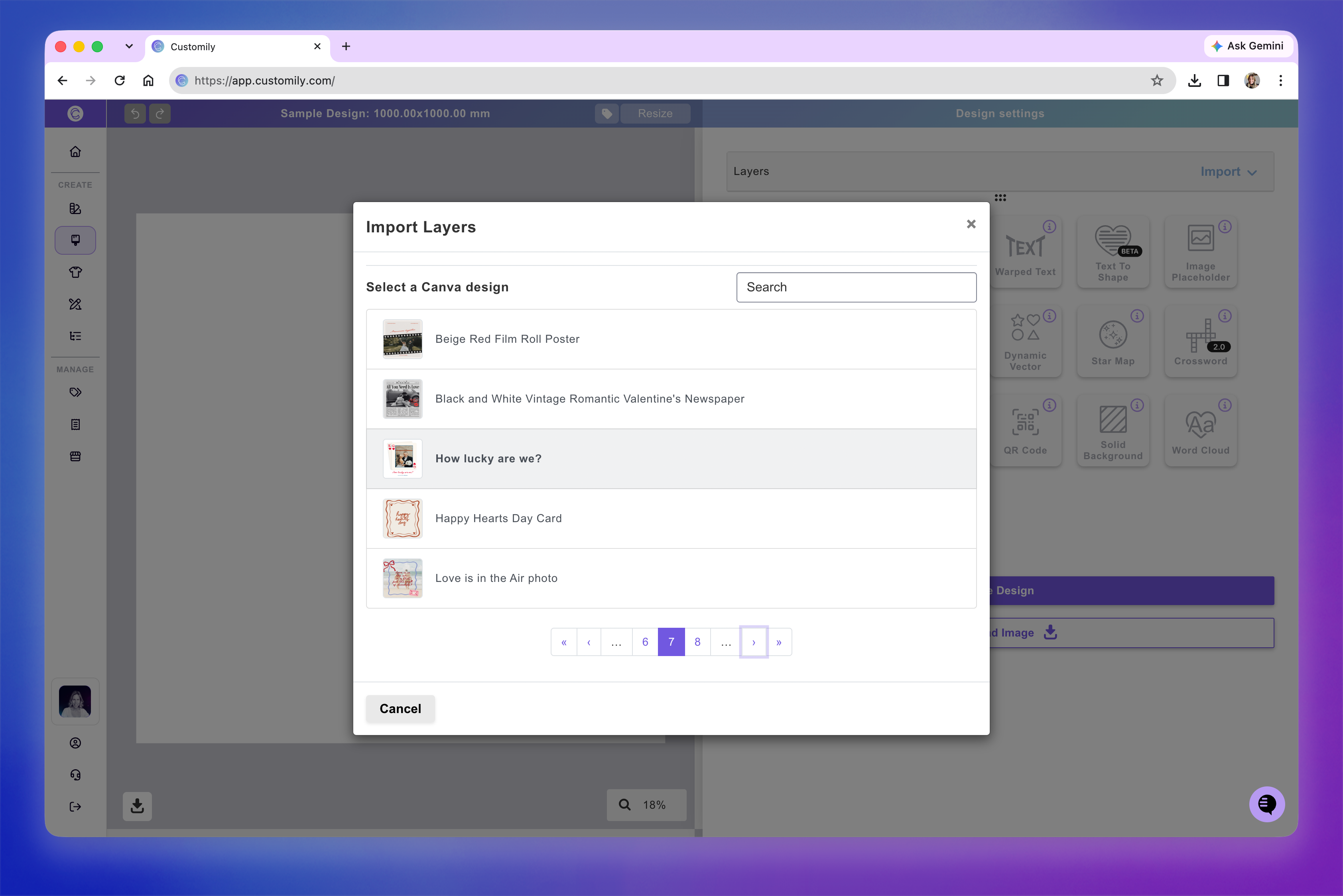
Task: Close the Import Layers dialog
Action: 971,224
